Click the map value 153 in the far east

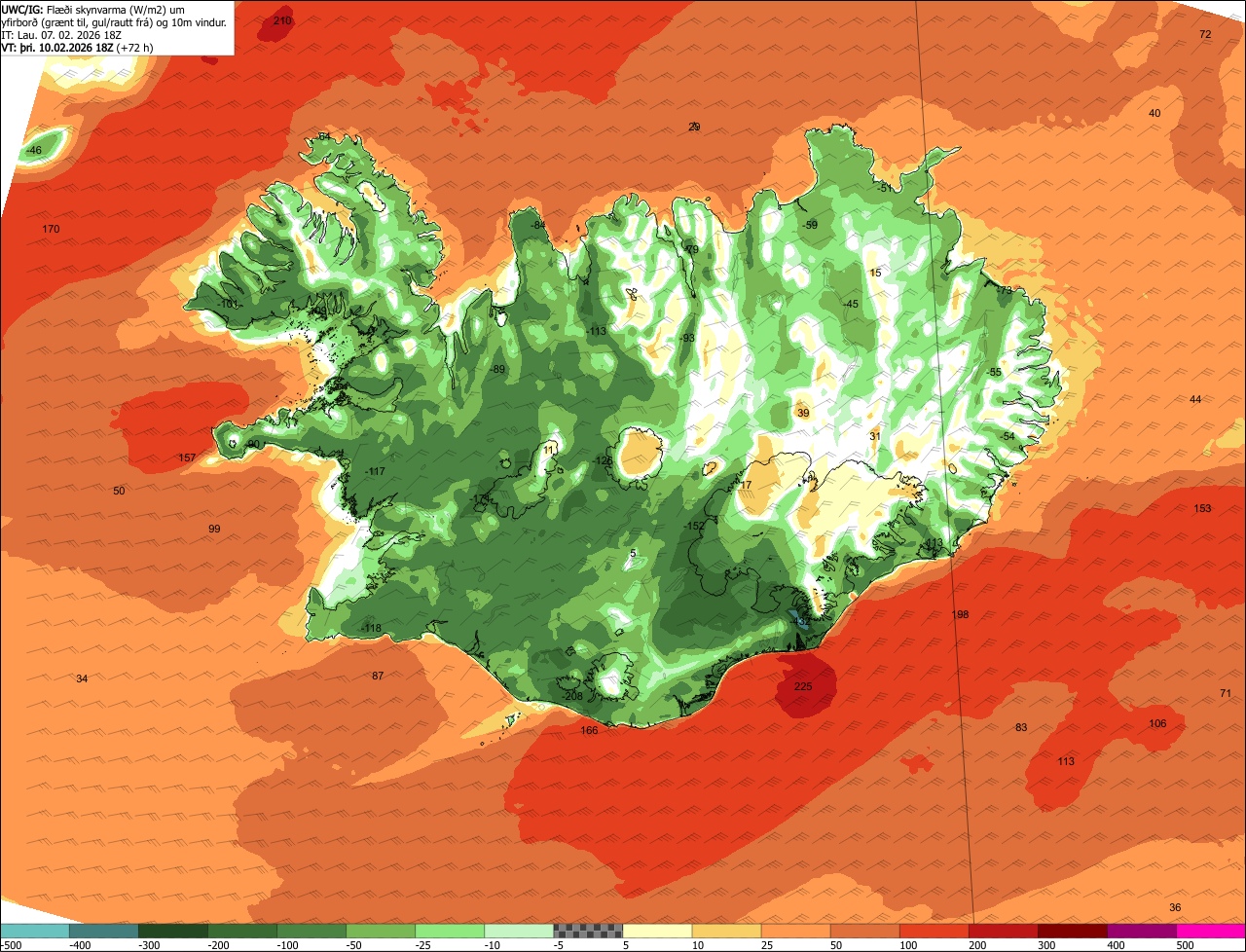click(x=1202, y=508)
